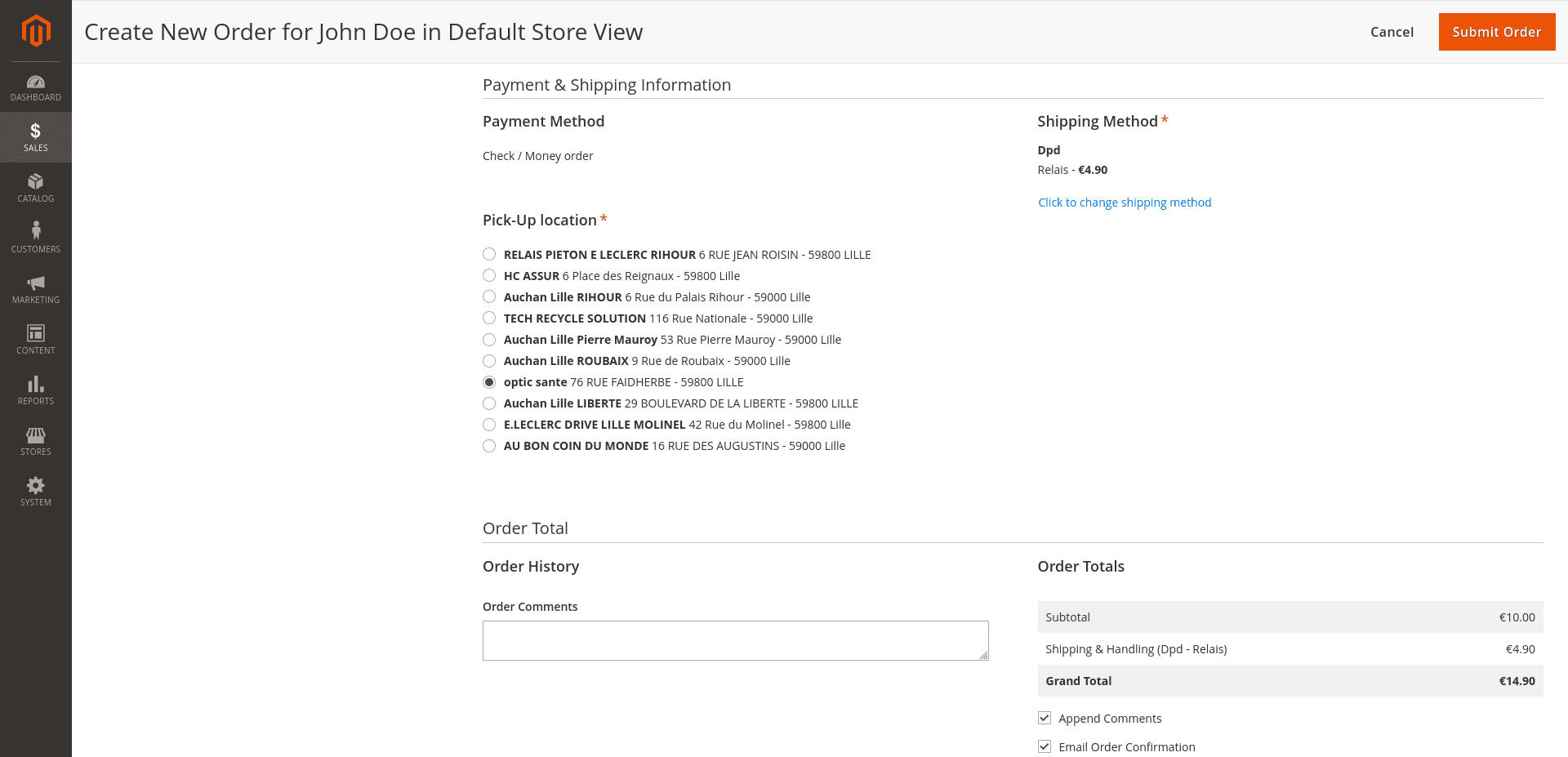Viewport: 1568px width, 757px height.
Task: Open the Marketing megaphone icon
Action: pos(36,283)
